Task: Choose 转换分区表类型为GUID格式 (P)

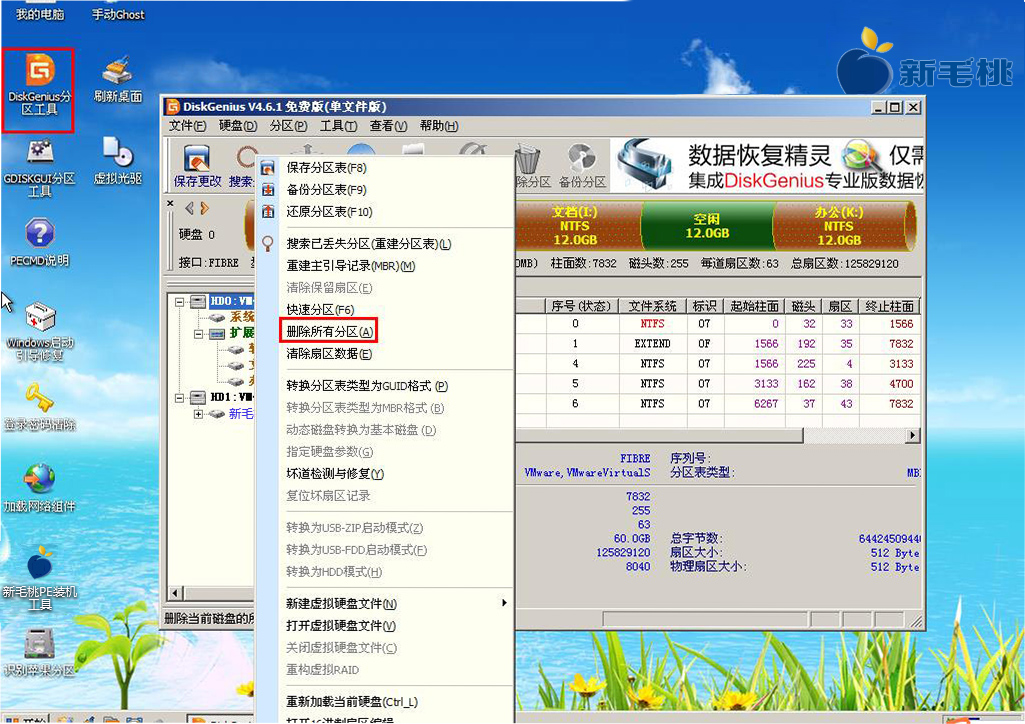Action: [386, 386]
